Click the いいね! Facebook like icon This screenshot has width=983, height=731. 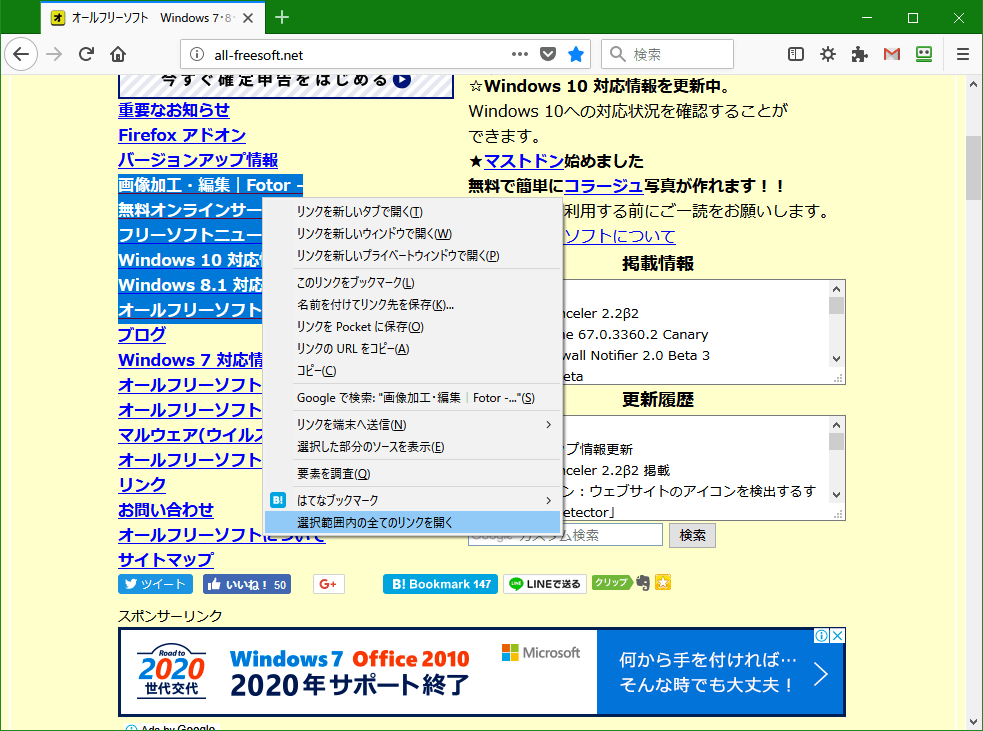[246, 583]
